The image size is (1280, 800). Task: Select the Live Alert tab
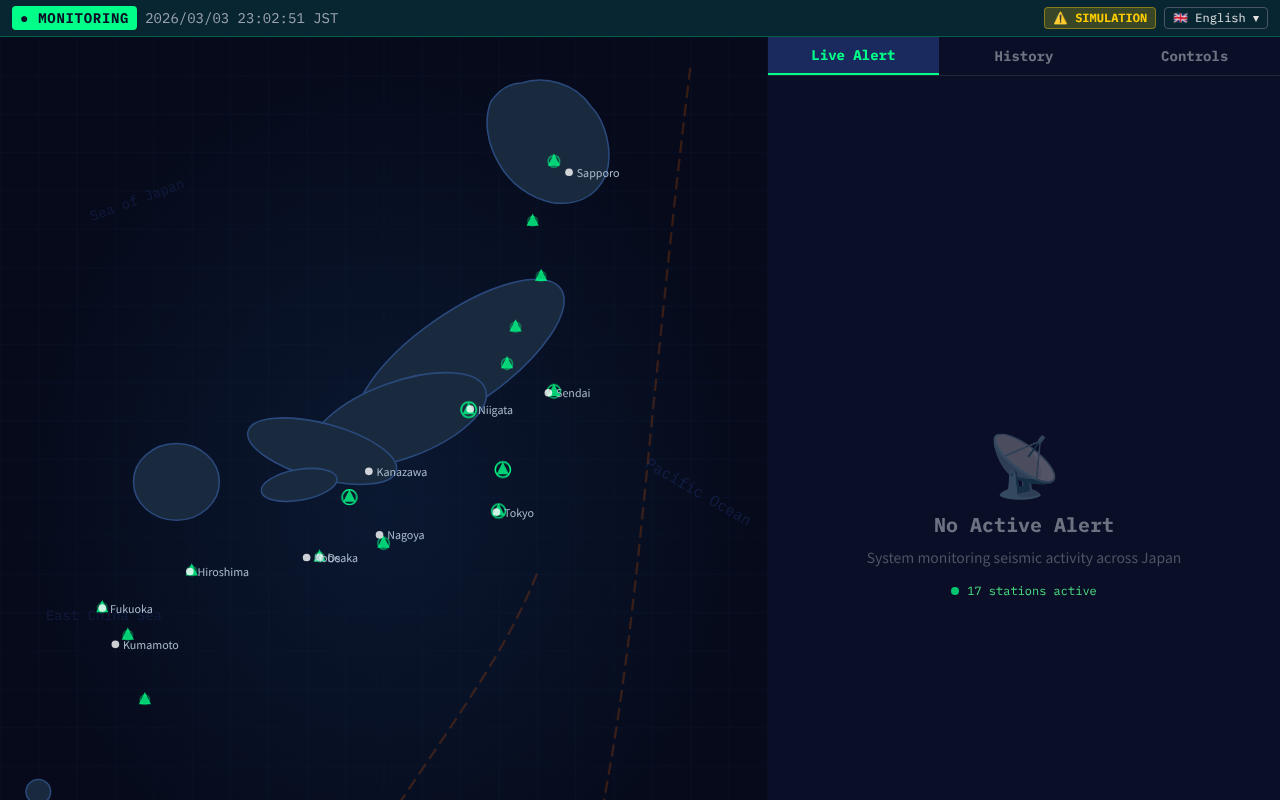click(853, 56)
